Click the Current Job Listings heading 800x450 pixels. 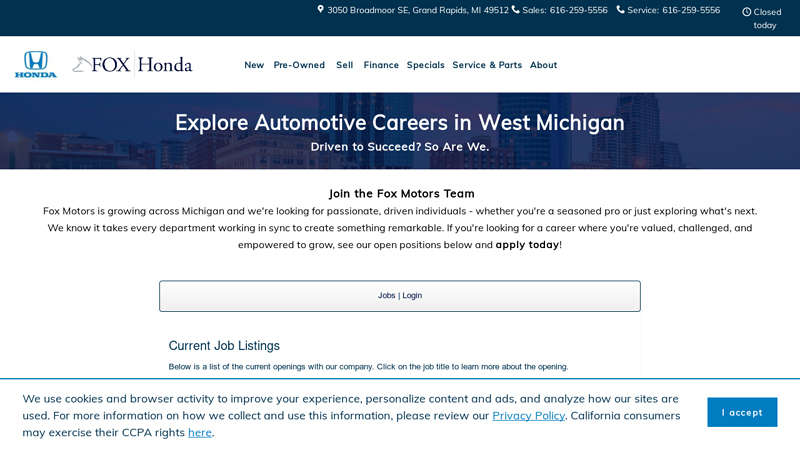click(x=224, y=345)
